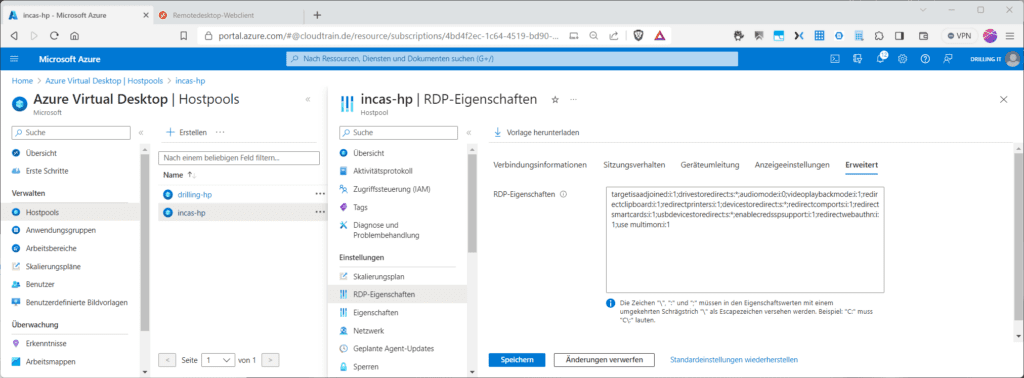Switch to the Sitzungsverhalten tab
The width and height of the screenshot is (1024, 378).
[634, 165]
